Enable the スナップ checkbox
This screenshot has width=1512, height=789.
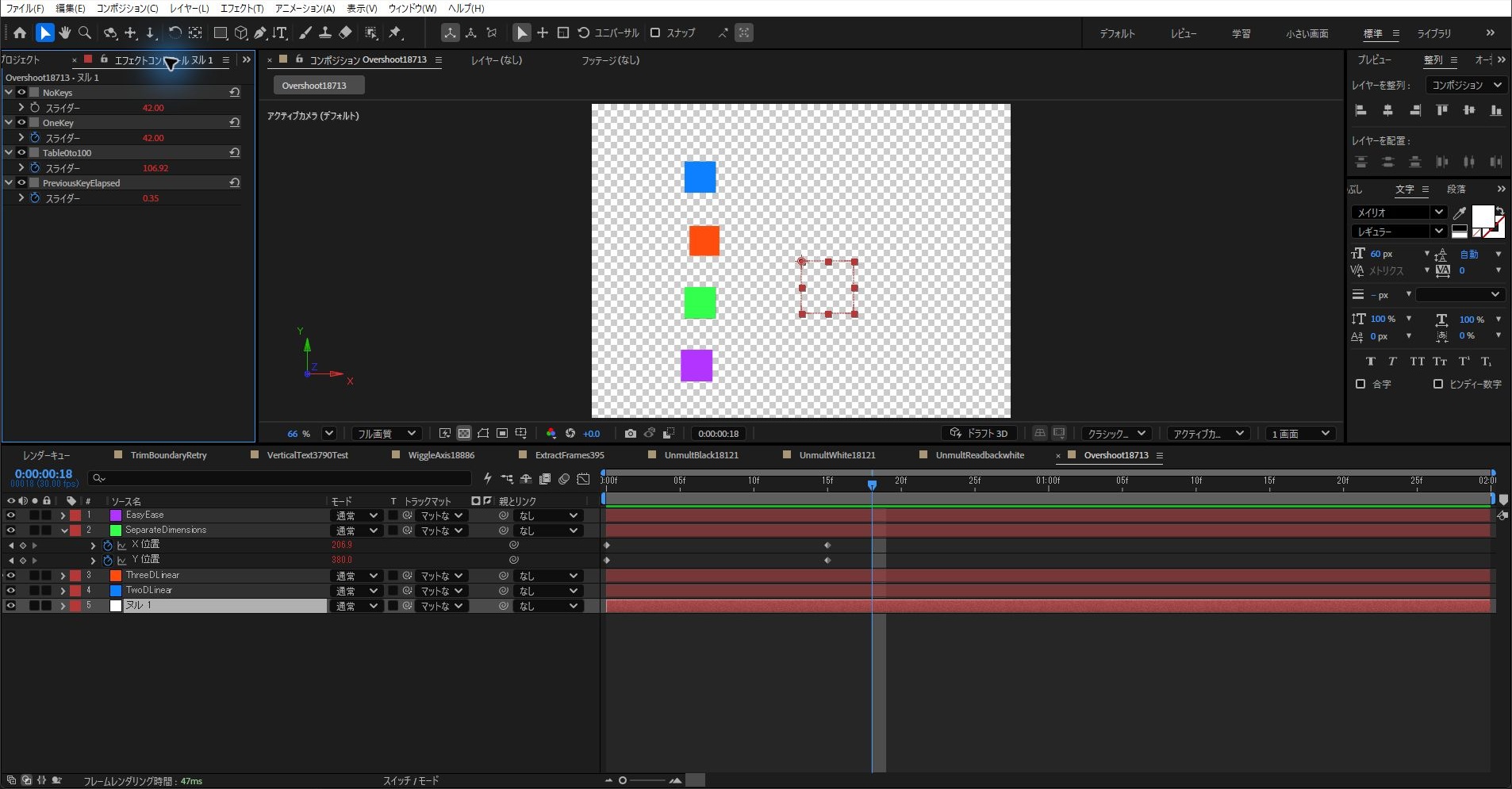(x=655, y=33)
